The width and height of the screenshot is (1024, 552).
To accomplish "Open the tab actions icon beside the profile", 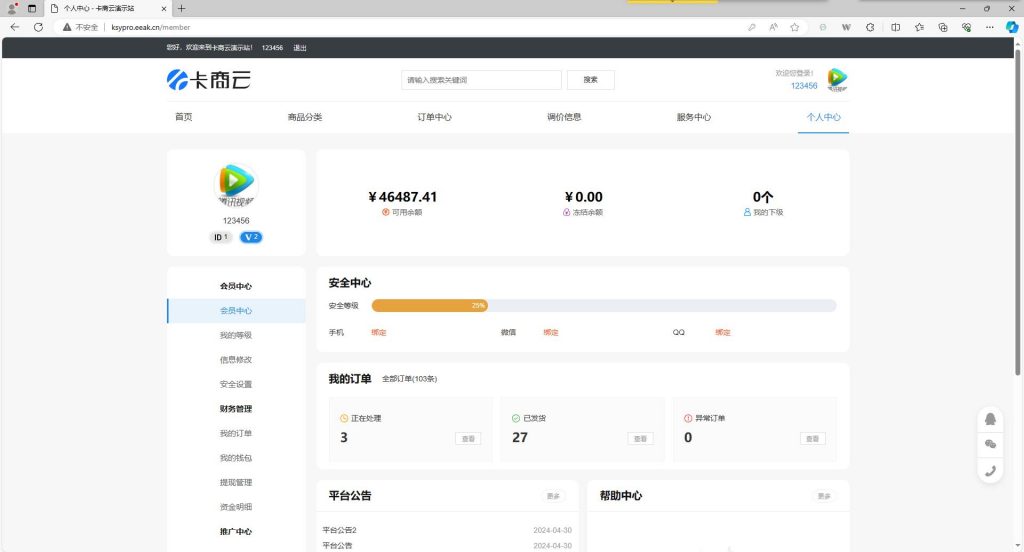I will (31, 8).
